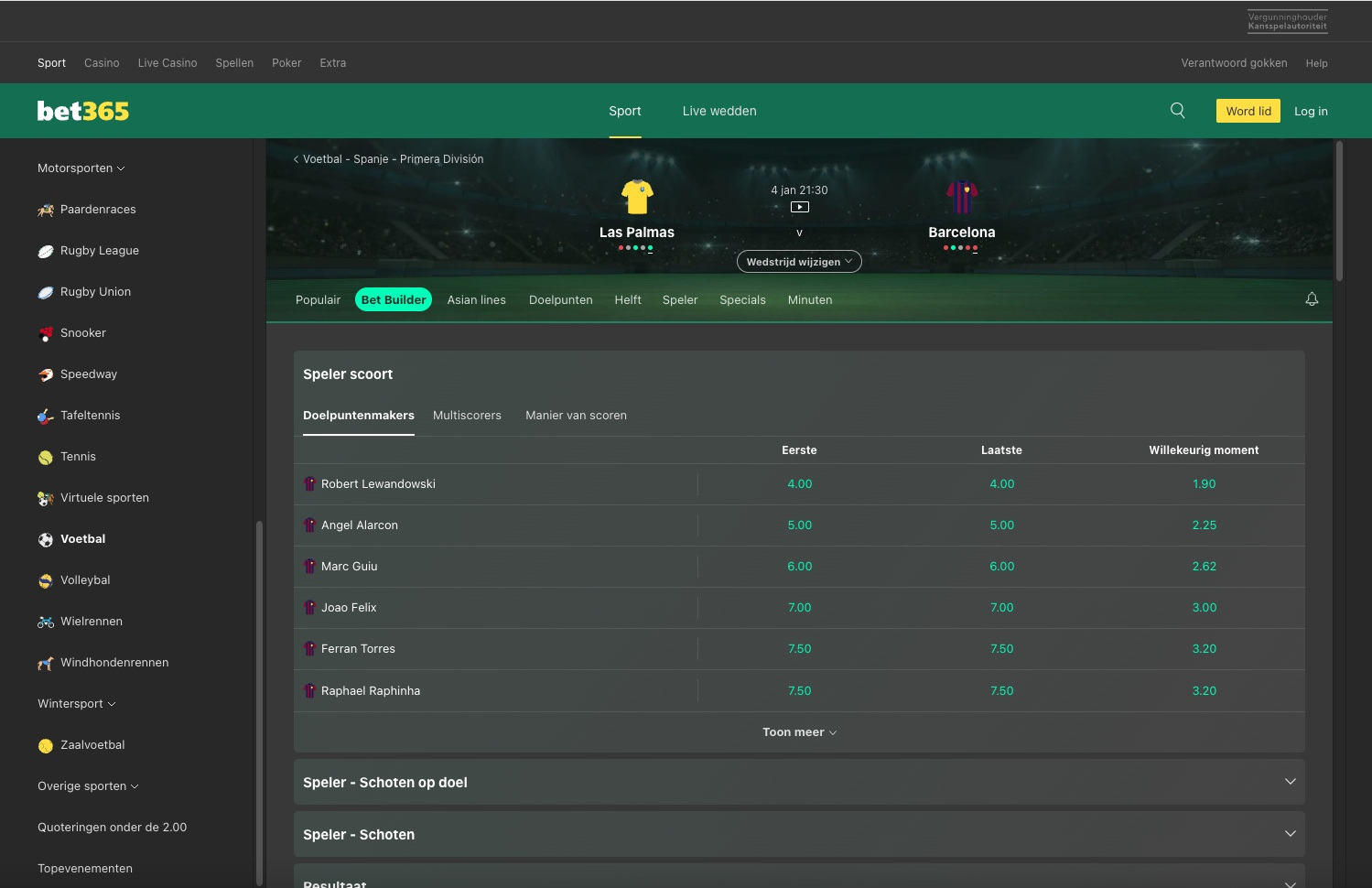This screenshot has height=888, width=1372.
Task: Switch to the Multiscorers tab
Action: click(x=467, y=415)
